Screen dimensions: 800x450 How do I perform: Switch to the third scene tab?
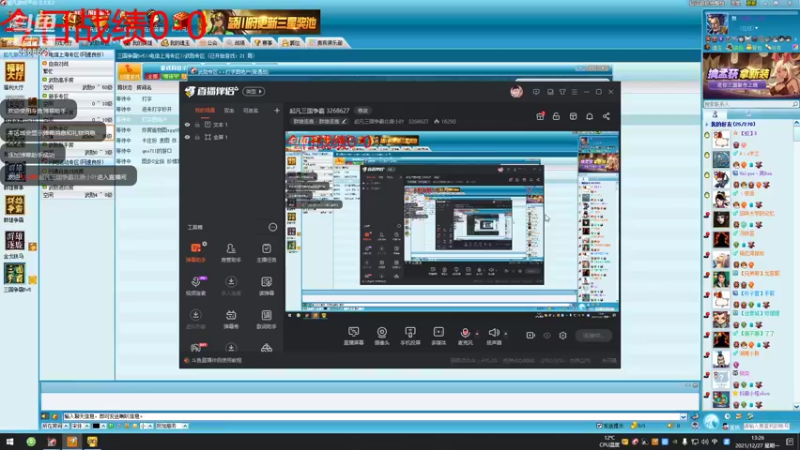[250, 110]
